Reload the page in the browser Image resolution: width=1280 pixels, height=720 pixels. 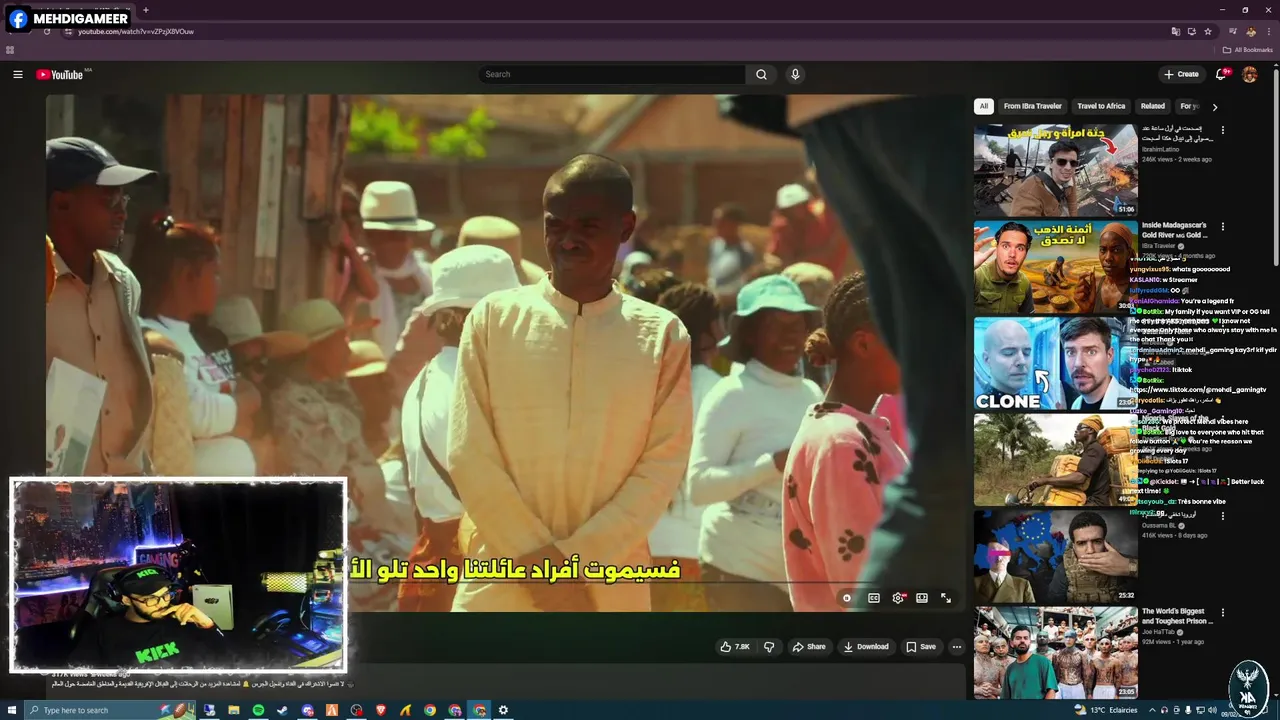(x=46, y=31)
